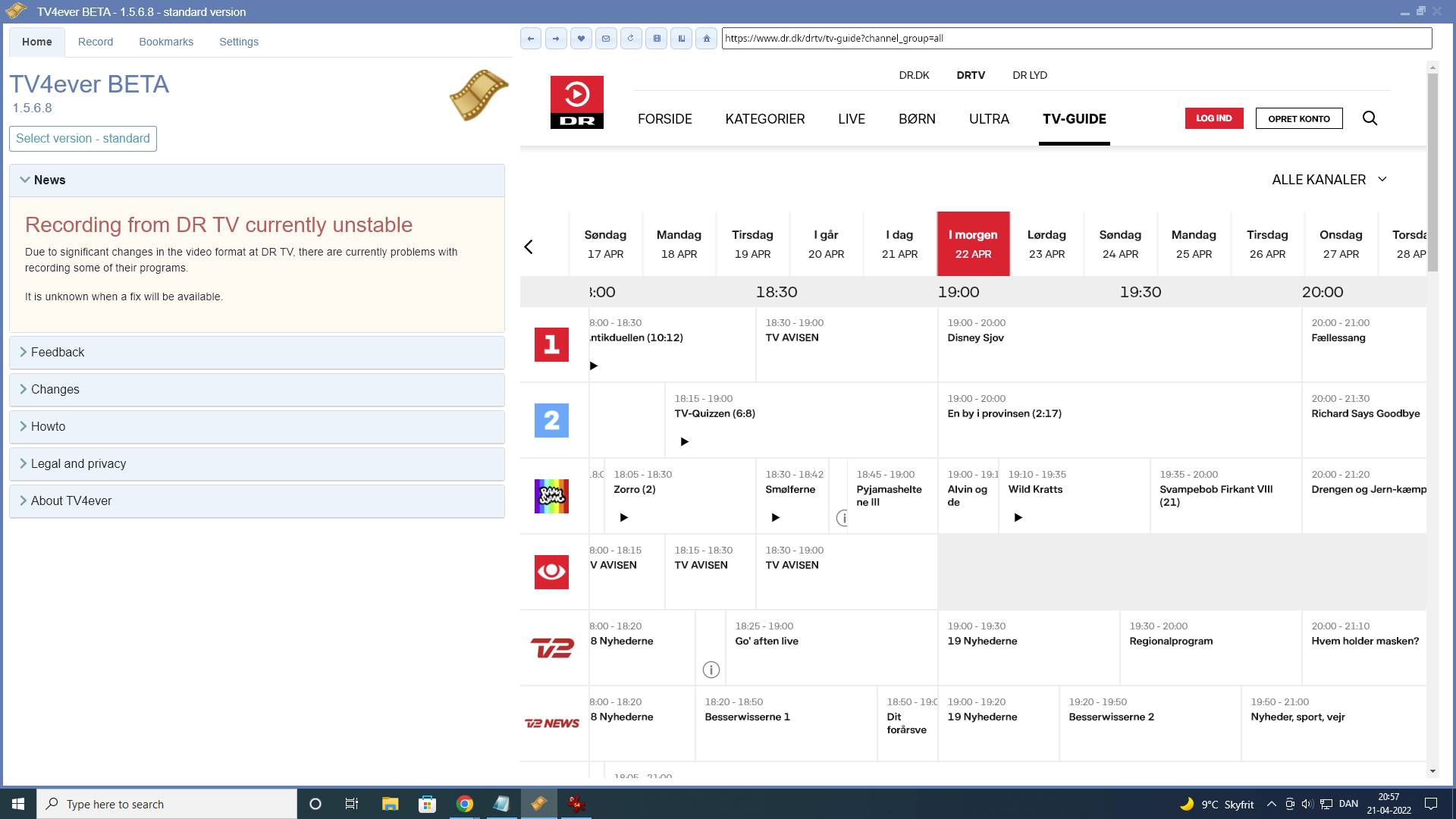
Task: Go forward using the browser forward arrow
Action: pyautogui.click(x=556, y=39)
